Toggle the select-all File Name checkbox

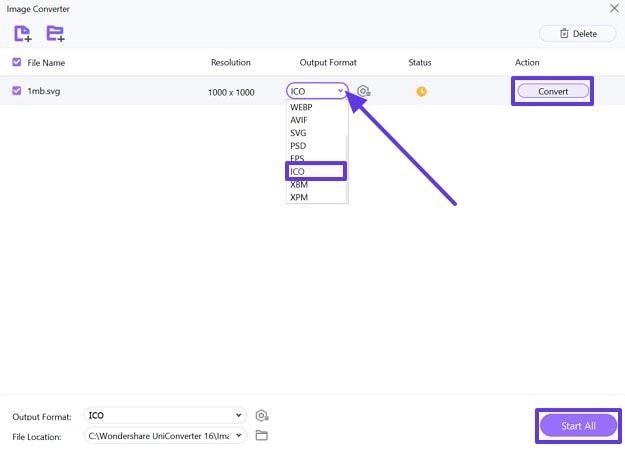[x=17, y=62]
